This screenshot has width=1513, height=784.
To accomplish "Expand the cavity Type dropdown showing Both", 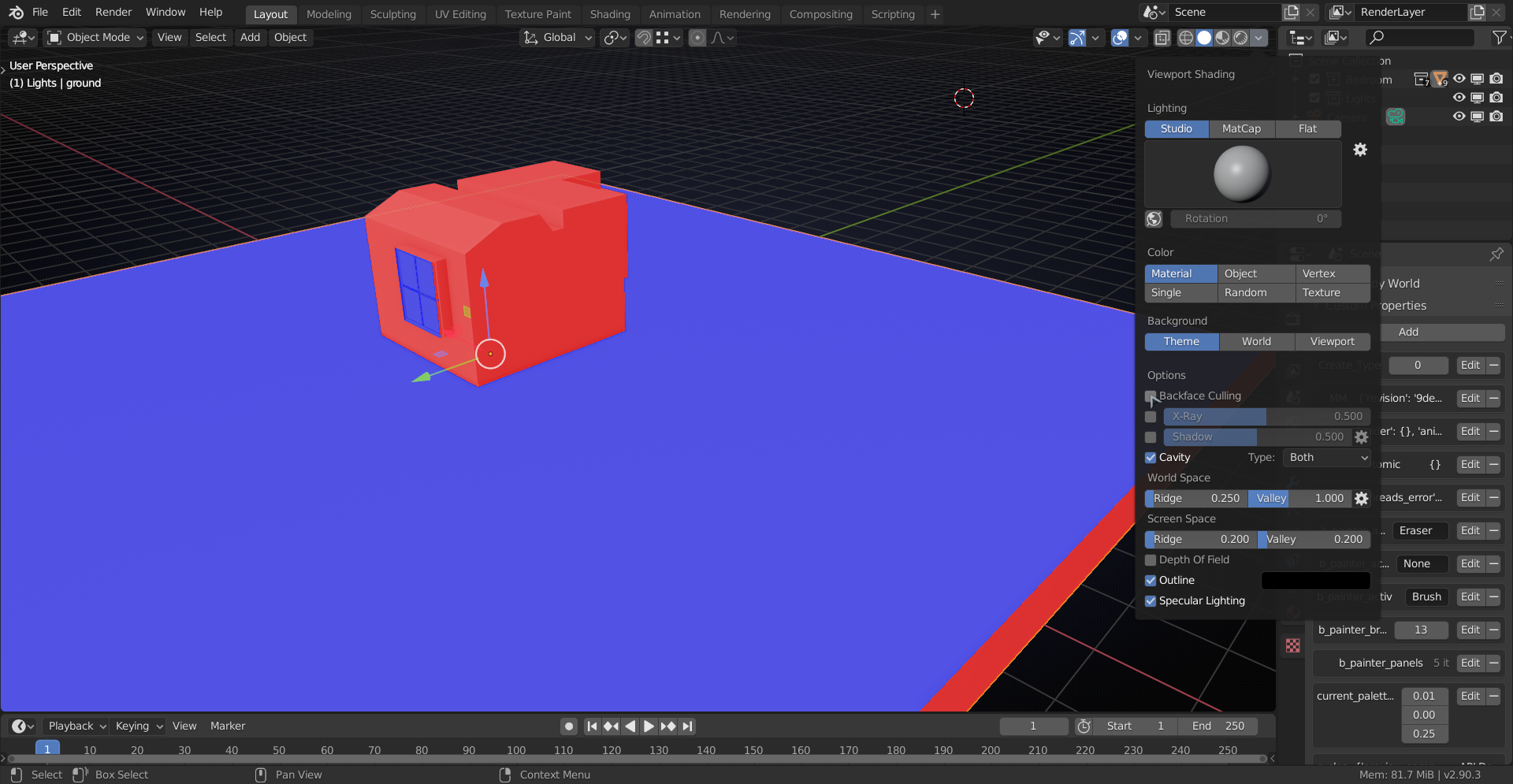I will point(1327,458).
